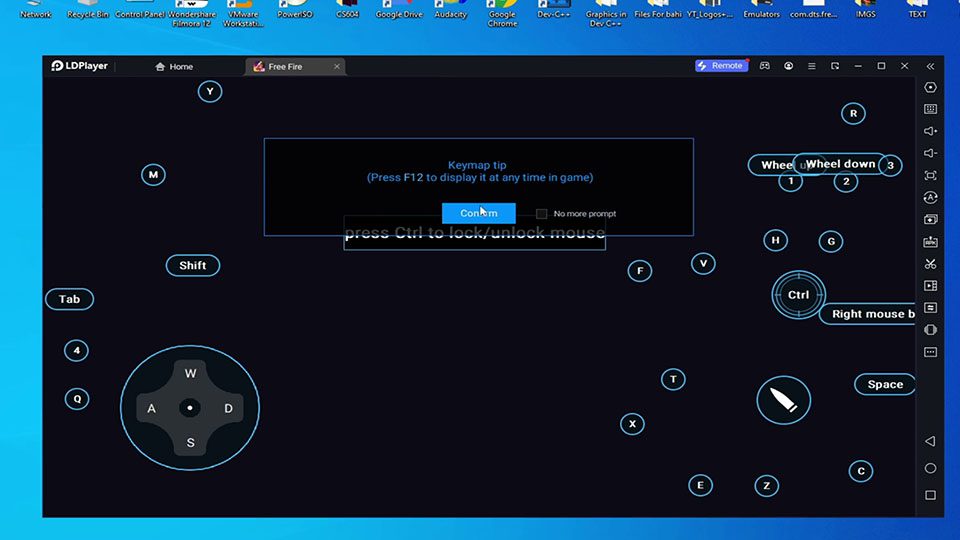Click the fire bullet key icon
The height and width of the screenshot is (540, 960).
click(784, 400)
